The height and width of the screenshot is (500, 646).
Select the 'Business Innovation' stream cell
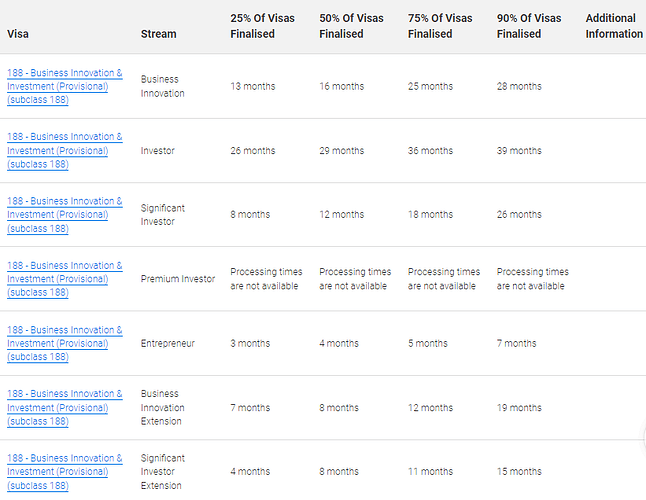click(x=163, y=86)
